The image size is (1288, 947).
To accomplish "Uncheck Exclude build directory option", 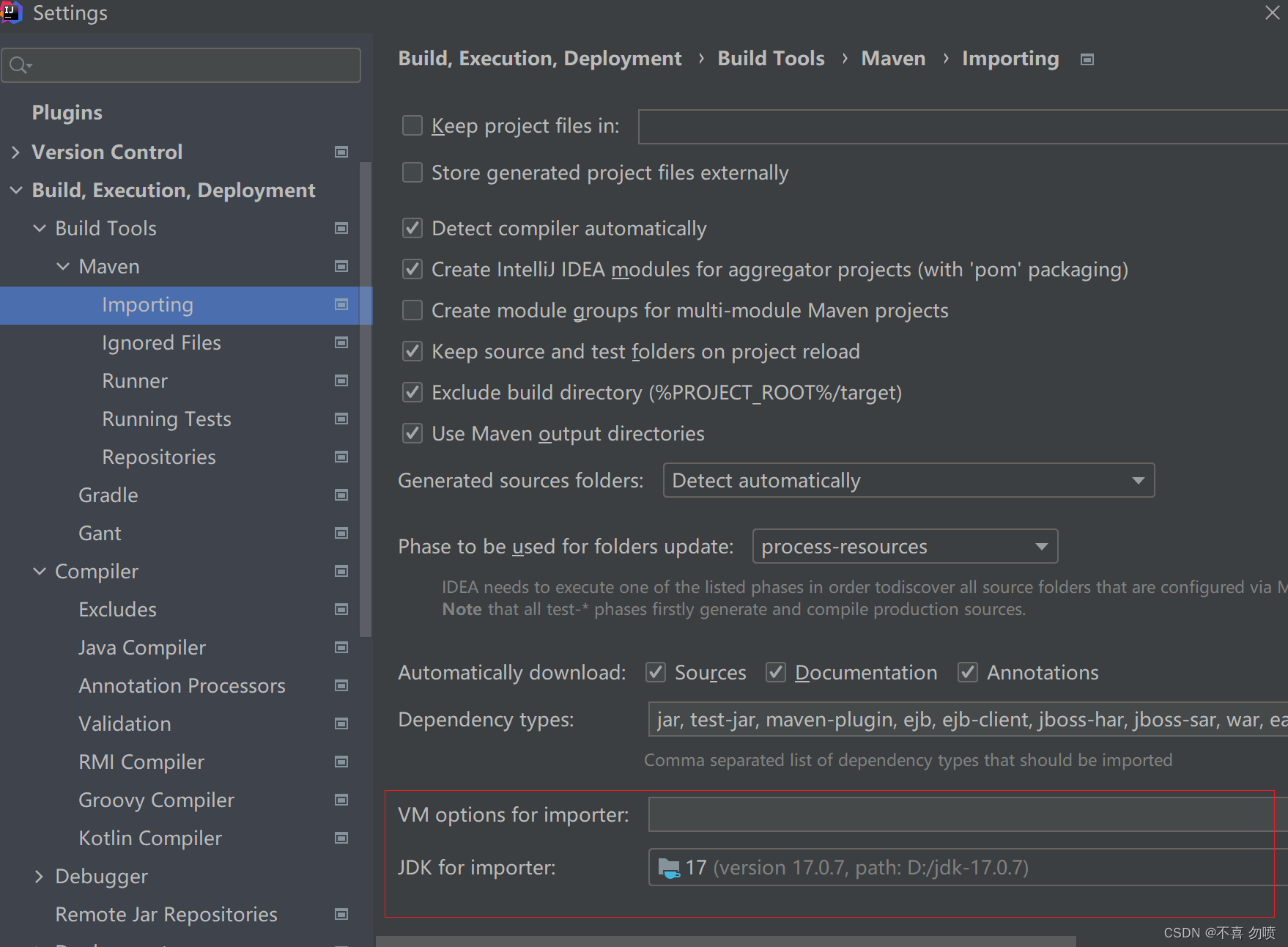I will [x=412, y=392].
